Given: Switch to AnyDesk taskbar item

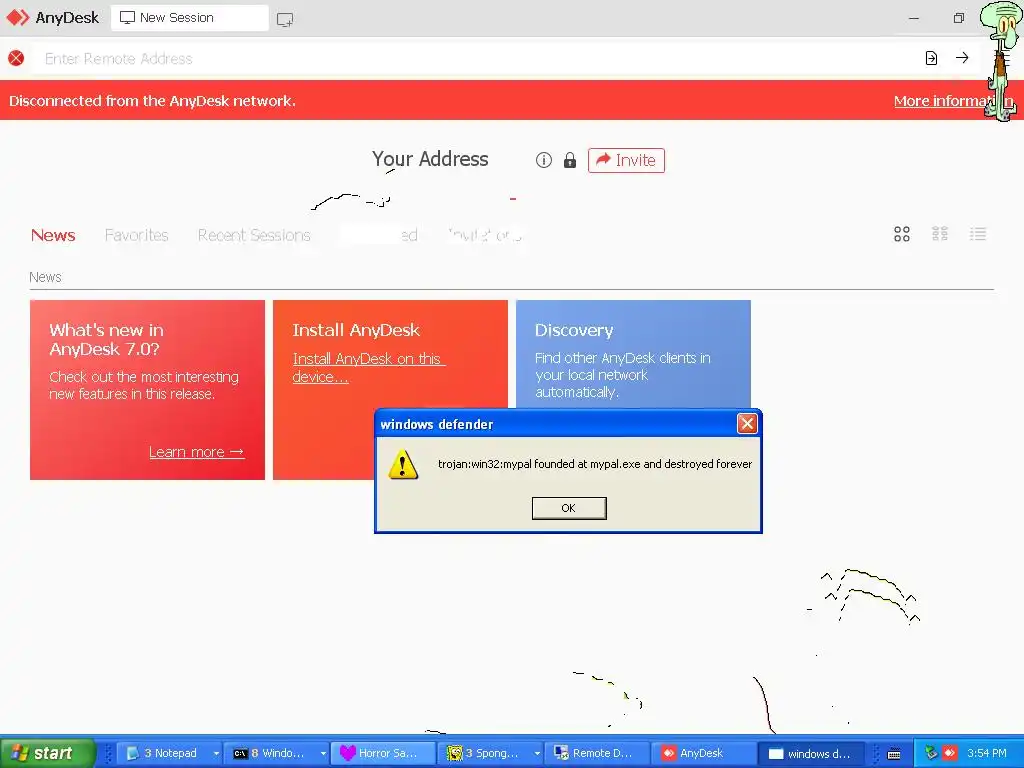Looking at the screenshot, I should click(704, 753).
